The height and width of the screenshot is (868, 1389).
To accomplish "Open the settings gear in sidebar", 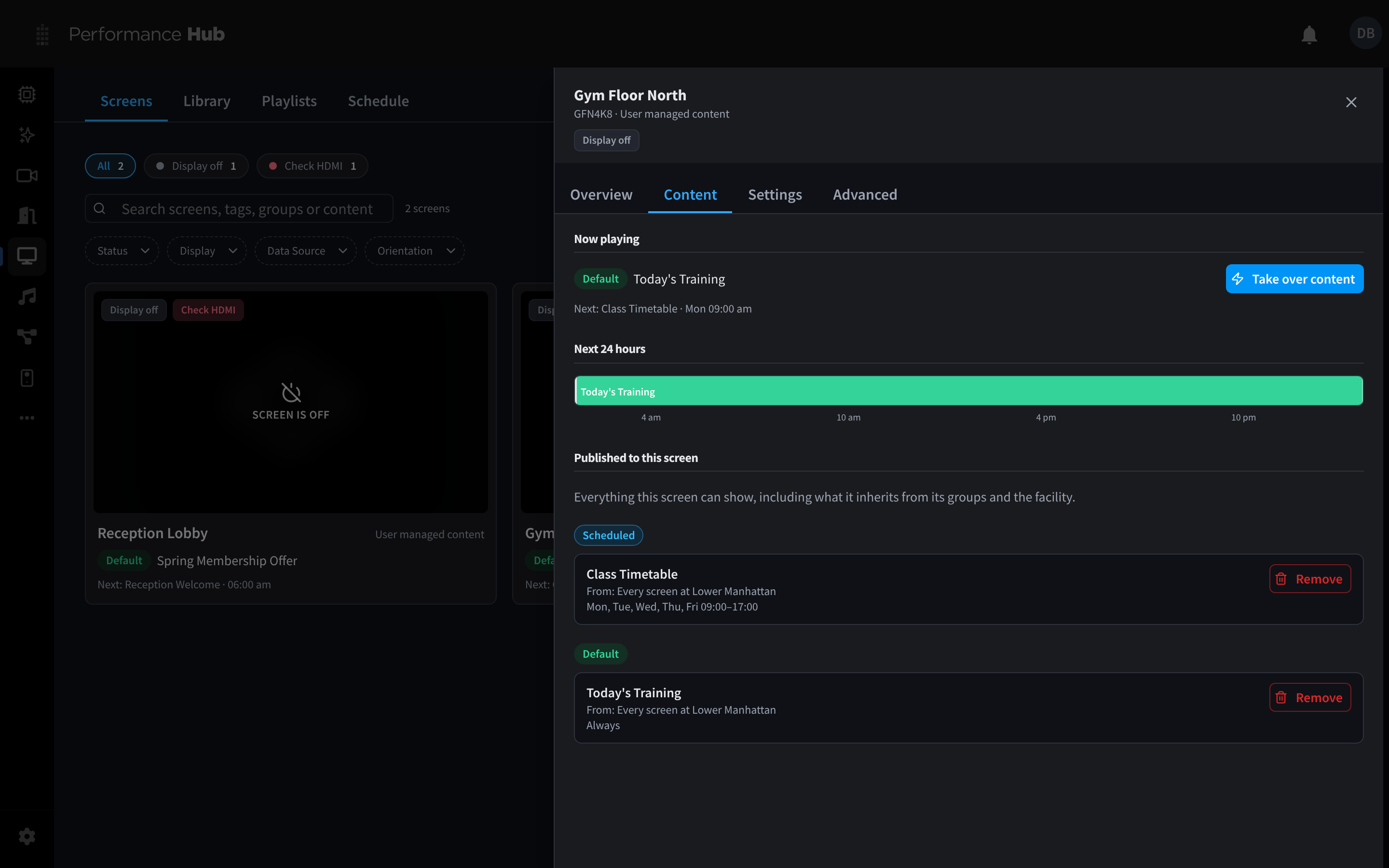I will tap(27, 837).
